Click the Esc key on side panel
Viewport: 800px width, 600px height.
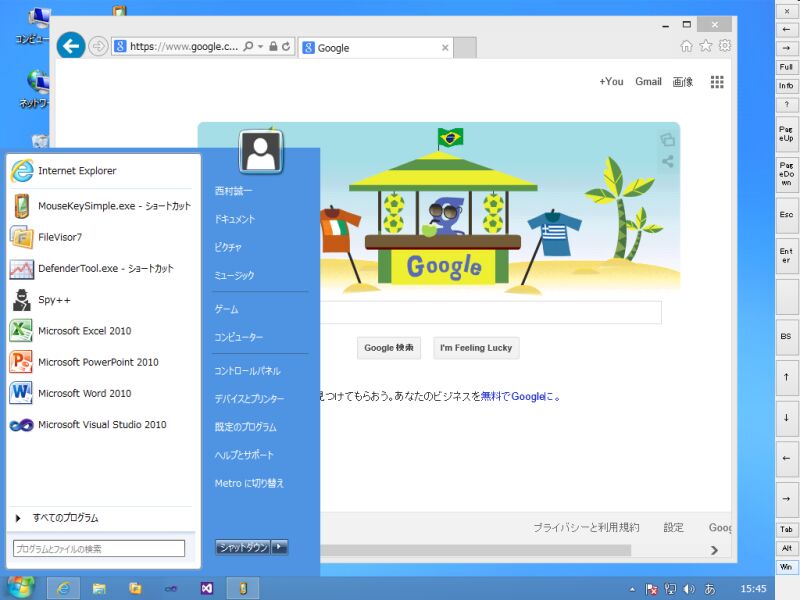[x=786, y=215]
